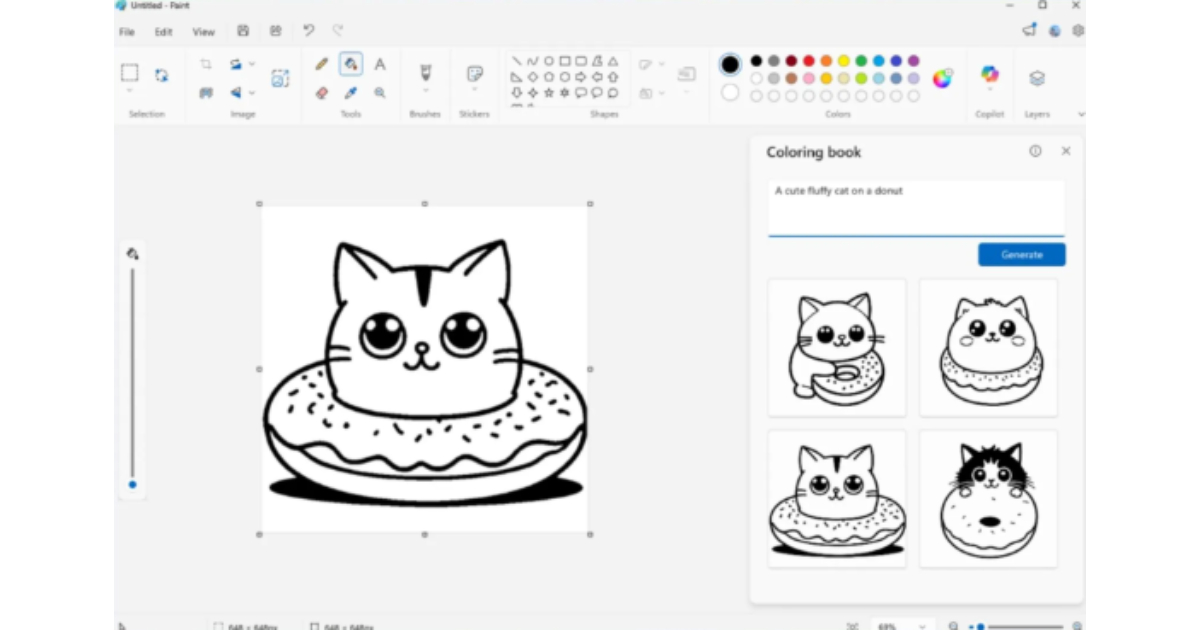Image resolution: width=1200 pixels, height=630 pixels.
Task: Click the Crop image icon
Action: 206,64
